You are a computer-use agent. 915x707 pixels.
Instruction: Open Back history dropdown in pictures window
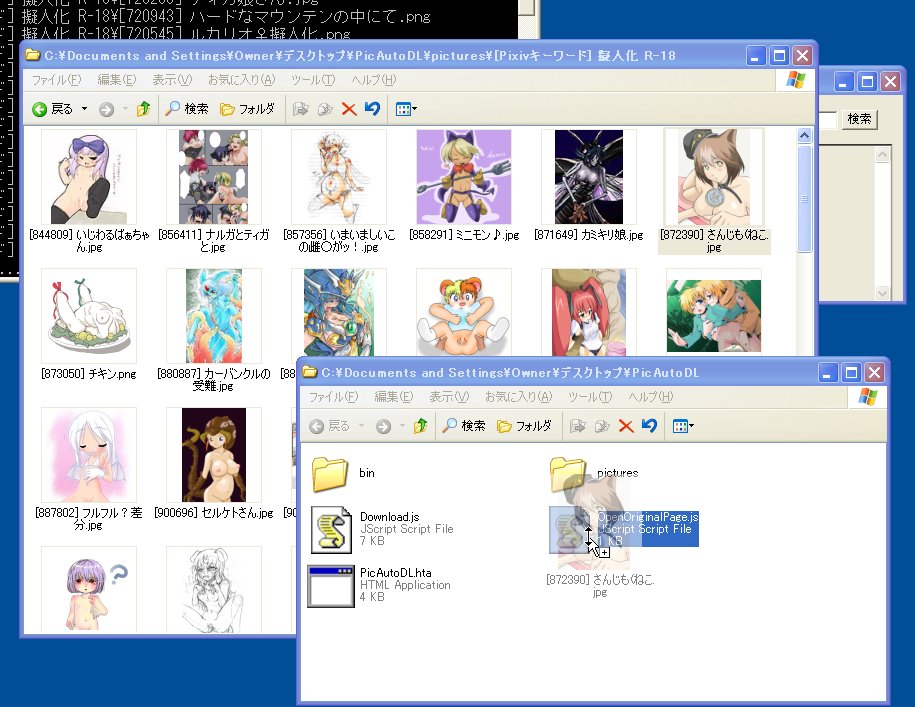(x=84, y=109)
